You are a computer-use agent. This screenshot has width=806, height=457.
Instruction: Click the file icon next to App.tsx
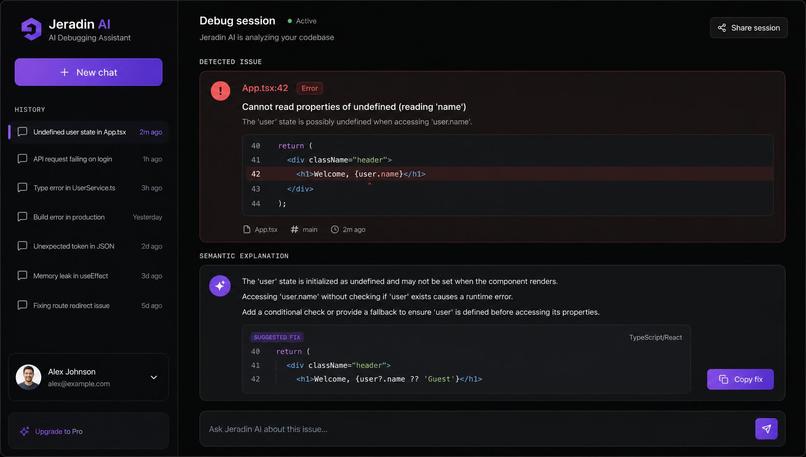tap(247, 229)
